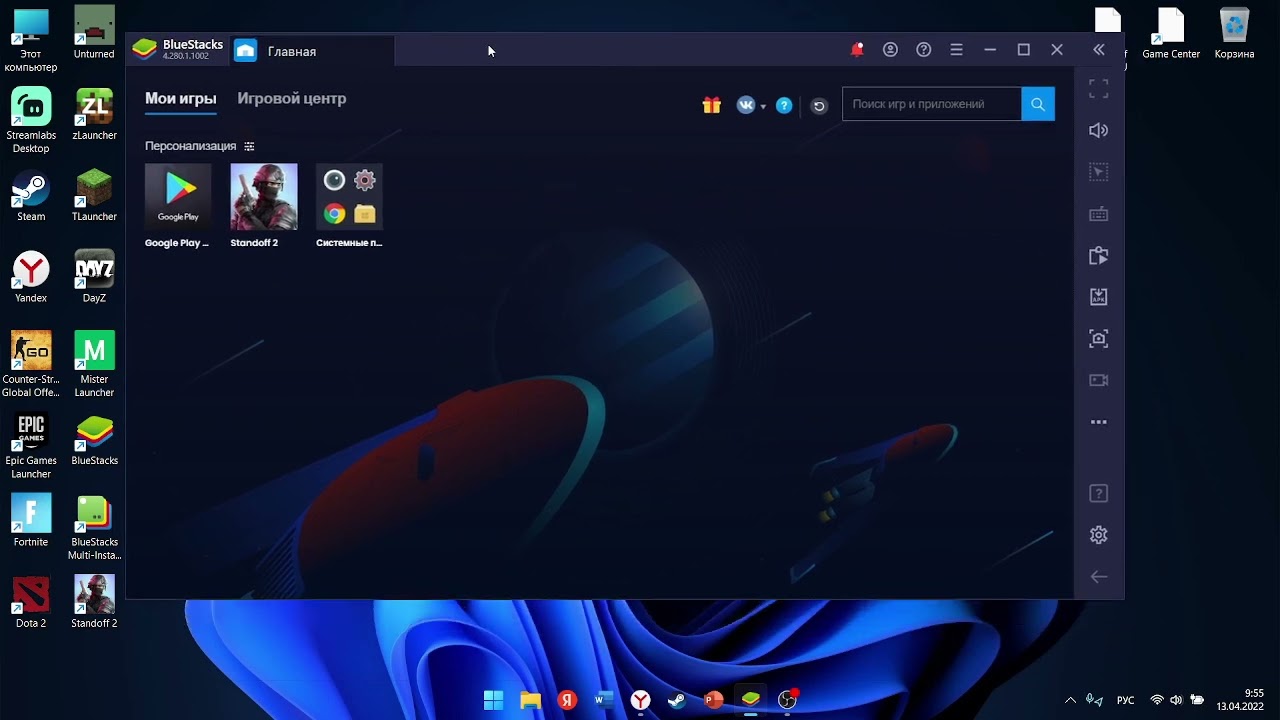The image size is (1280, 720).
Task: Collapse the BlueStacks sidebar double-arrow
Action: click(1099, 50)
